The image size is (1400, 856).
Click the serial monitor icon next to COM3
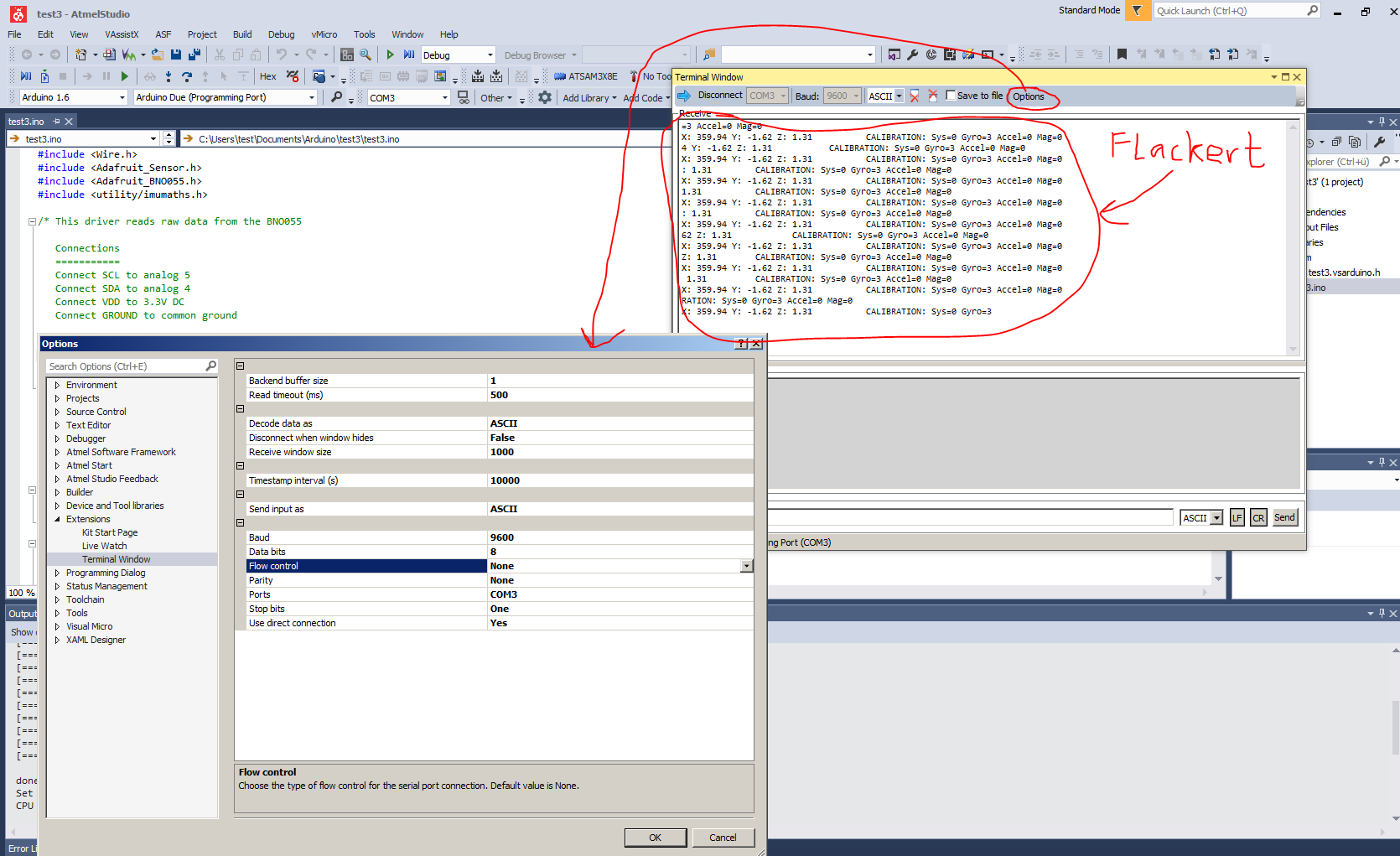click(464, 97)
